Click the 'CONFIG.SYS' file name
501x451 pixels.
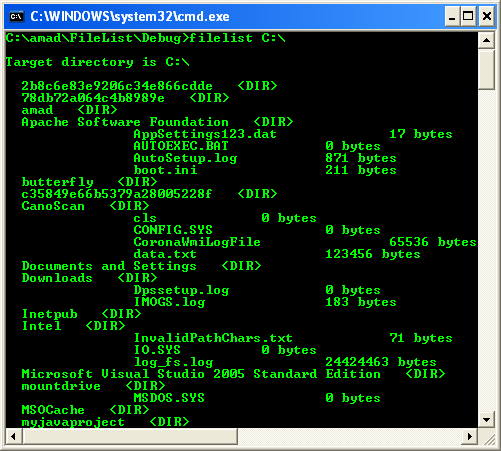pyautogui.click(x=173, y=230)
